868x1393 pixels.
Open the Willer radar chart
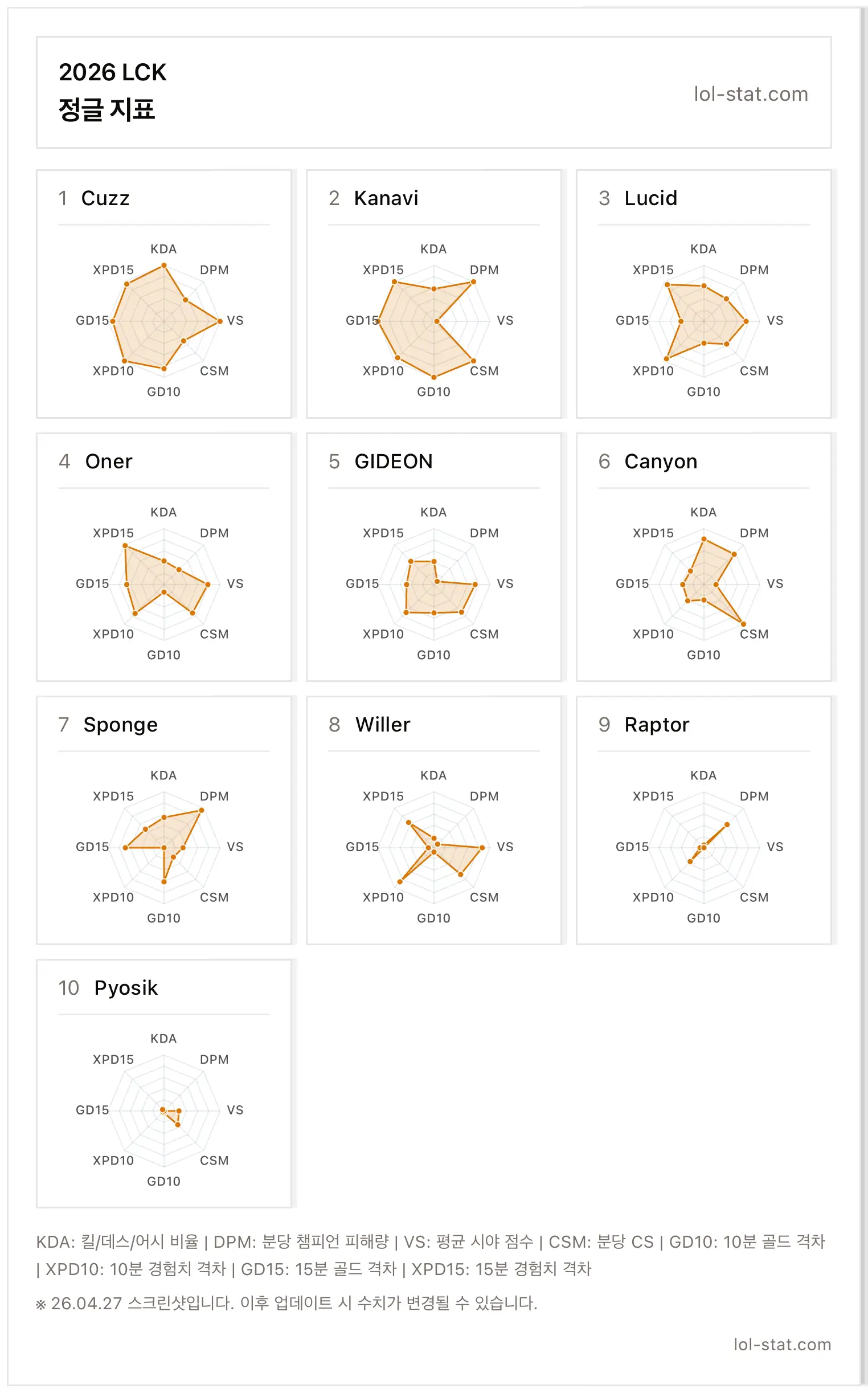[x=433, y=848]
